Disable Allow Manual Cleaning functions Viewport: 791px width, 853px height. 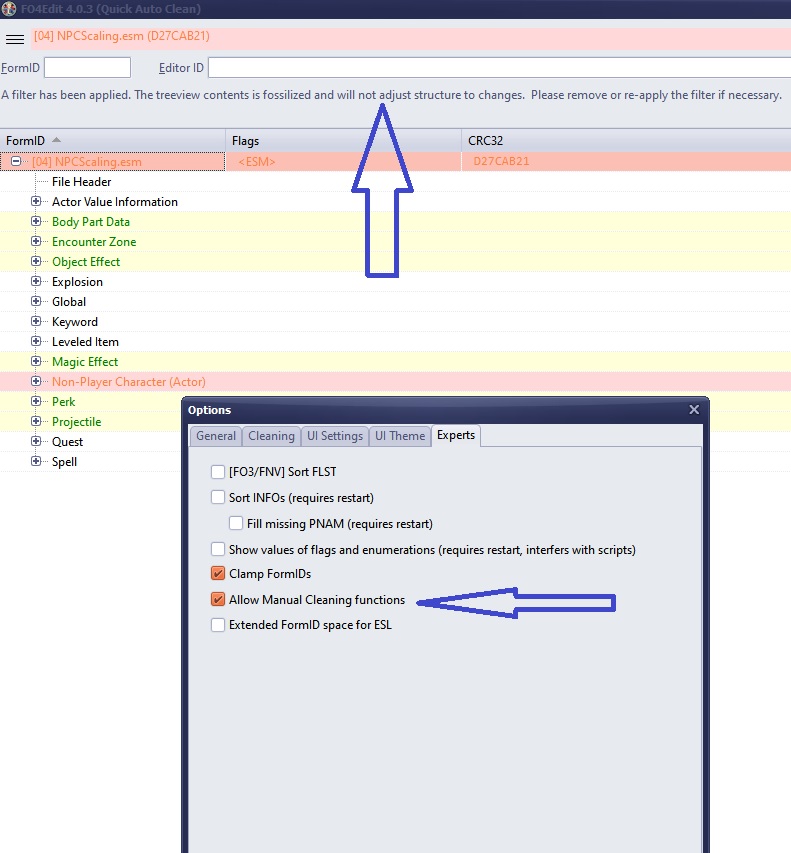pyautogui.click(x=218, y=600)
